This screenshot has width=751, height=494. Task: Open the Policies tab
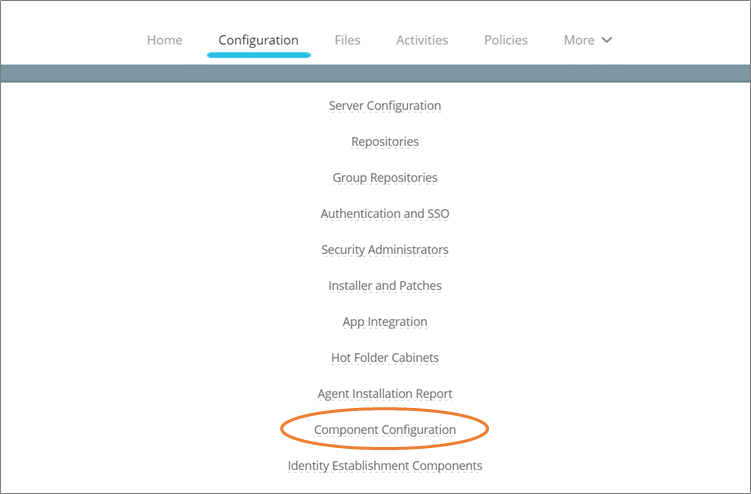[506, 40]
